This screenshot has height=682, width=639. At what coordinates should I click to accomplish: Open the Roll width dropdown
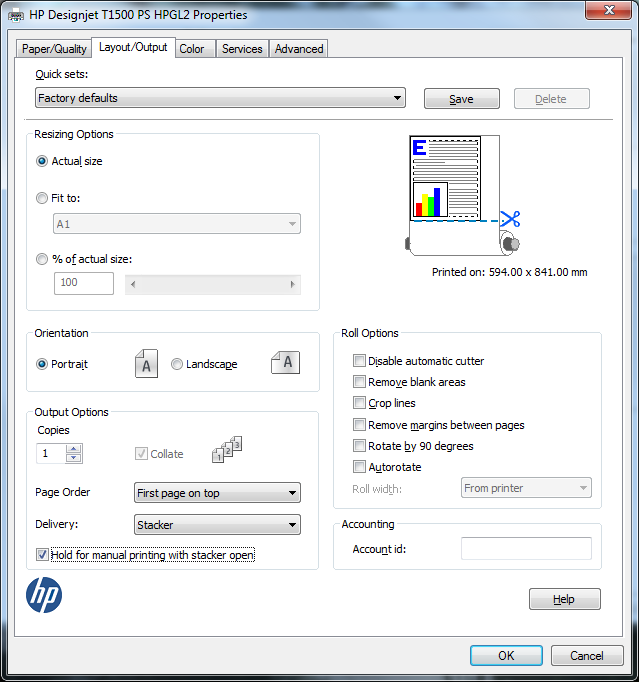click(x=526, y=488)
